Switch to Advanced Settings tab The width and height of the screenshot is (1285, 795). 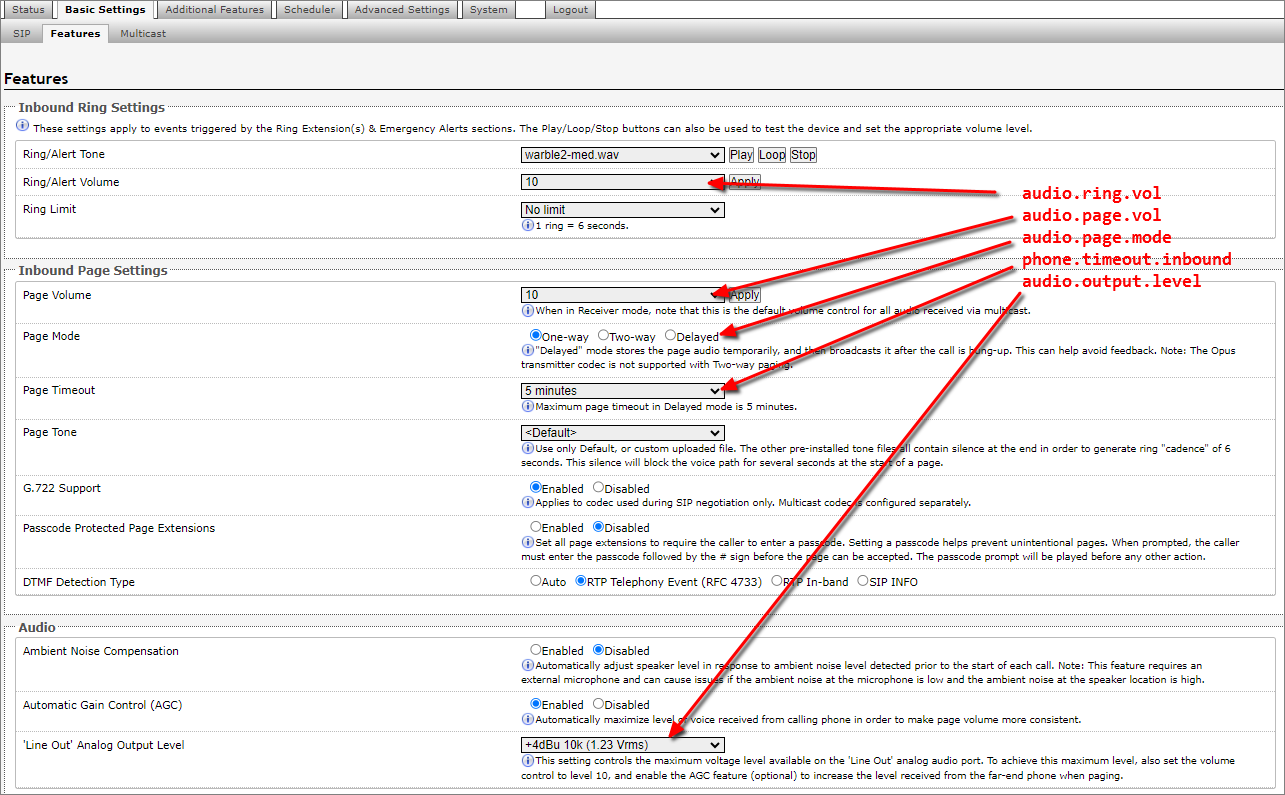point(402,10)
